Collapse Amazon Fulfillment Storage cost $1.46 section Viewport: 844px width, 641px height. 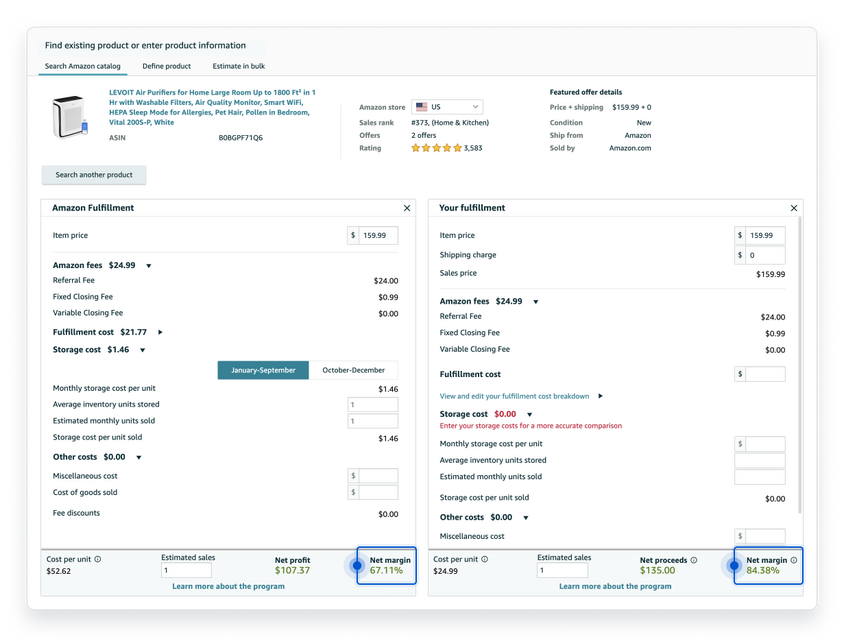tap(143, 350)
